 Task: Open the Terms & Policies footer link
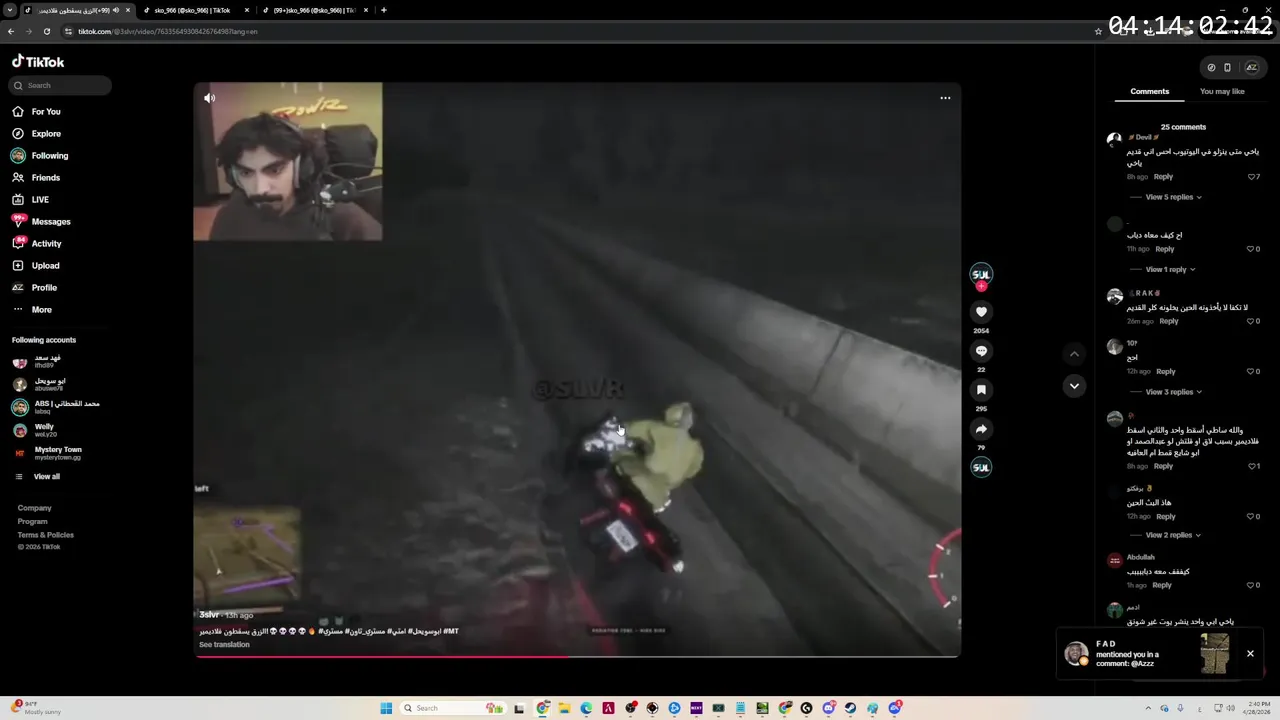coord(45,535)
